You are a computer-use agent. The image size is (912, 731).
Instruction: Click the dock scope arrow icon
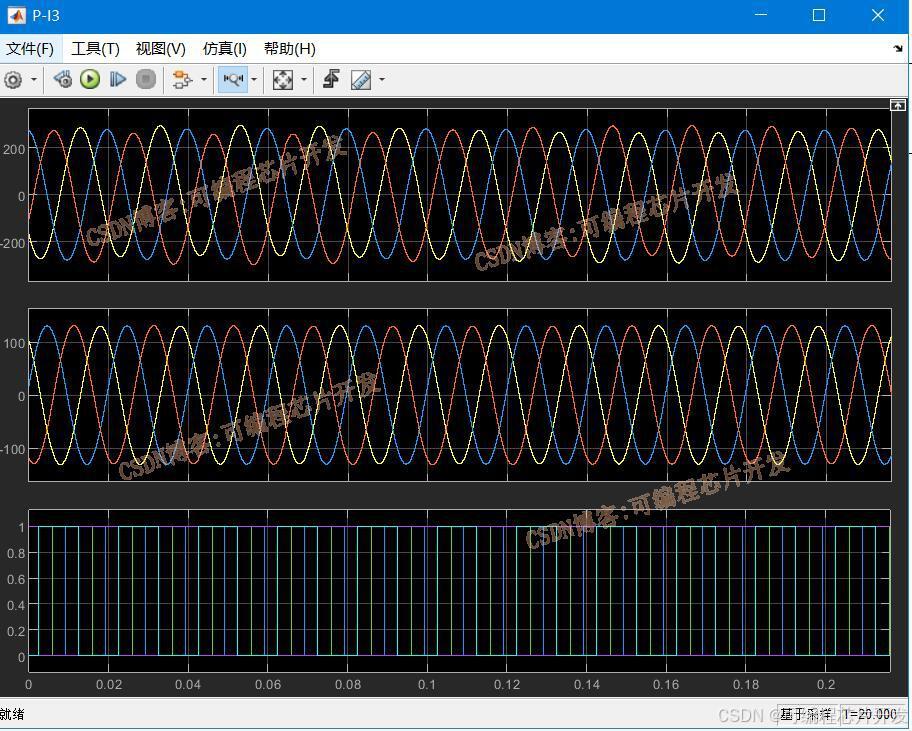coord(897,49)
